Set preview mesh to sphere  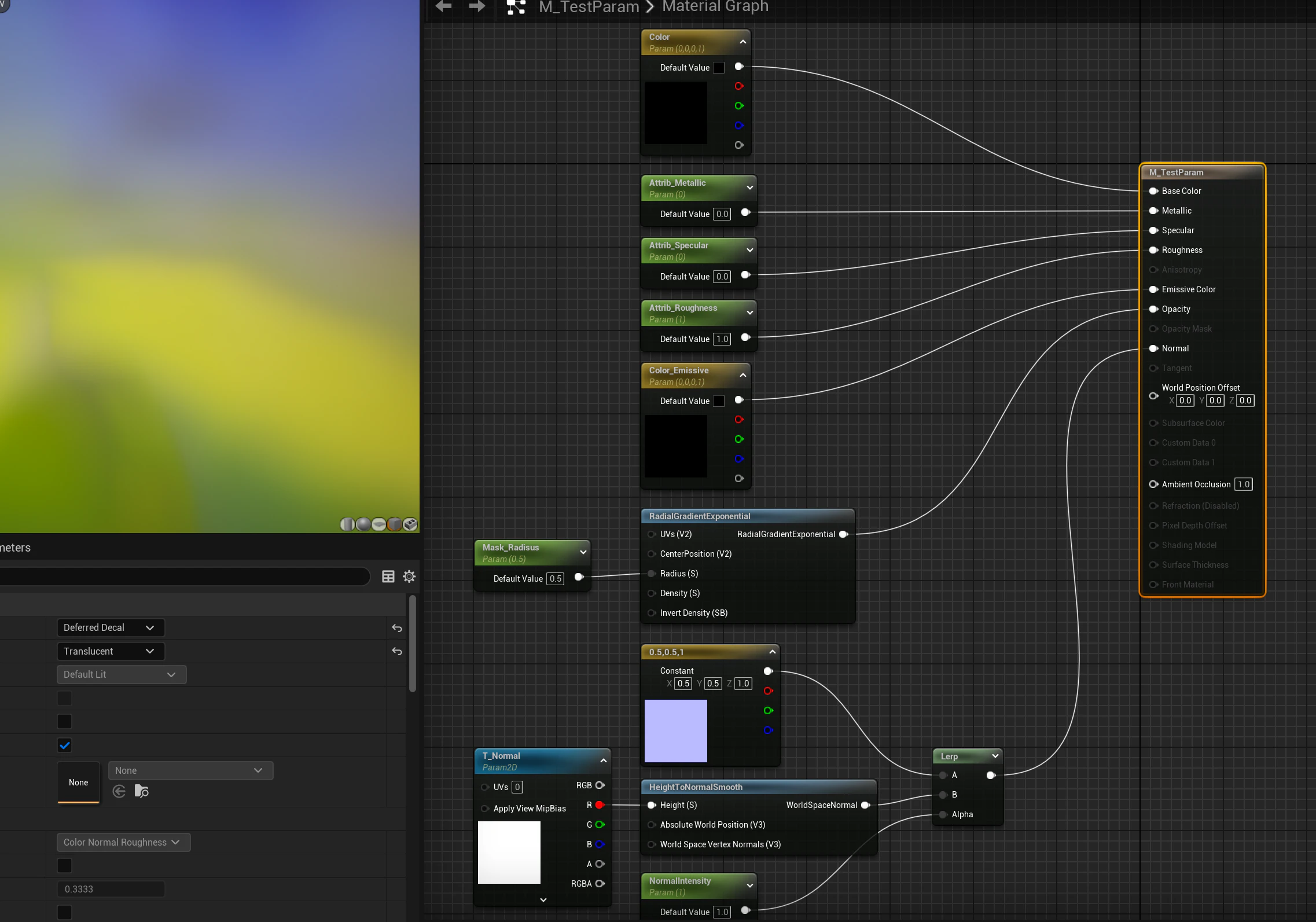coord(363,524)
